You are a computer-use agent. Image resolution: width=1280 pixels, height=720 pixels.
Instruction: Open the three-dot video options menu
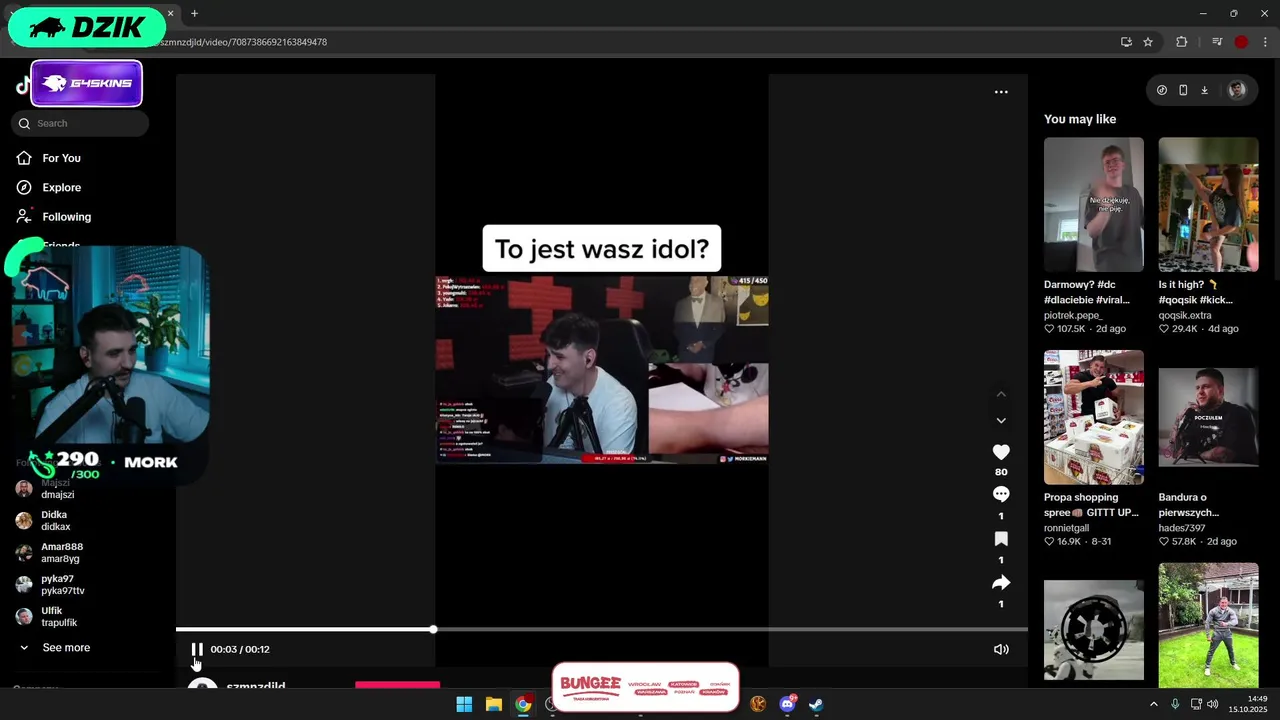tap(1001, 92)
